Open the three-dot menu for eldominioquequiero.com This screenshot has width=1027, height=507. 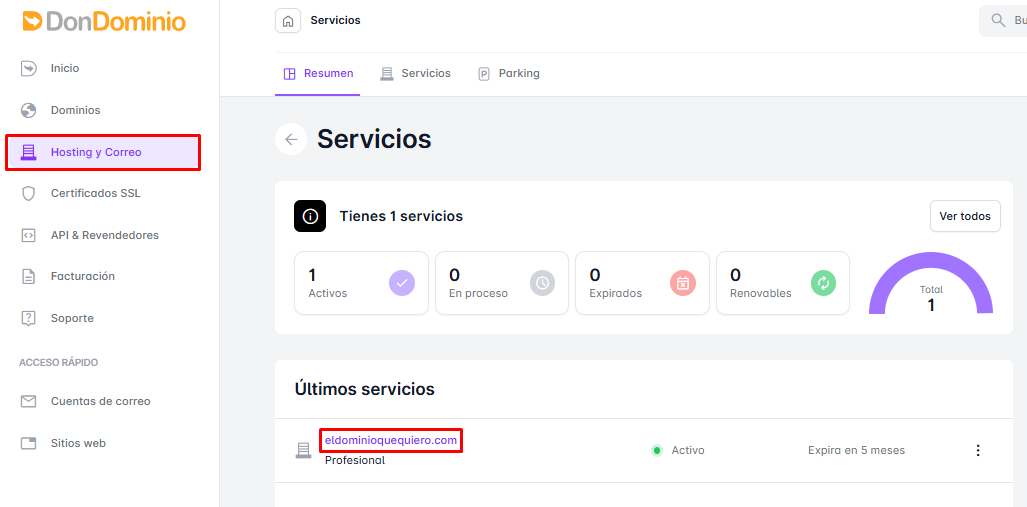(978, 450)
